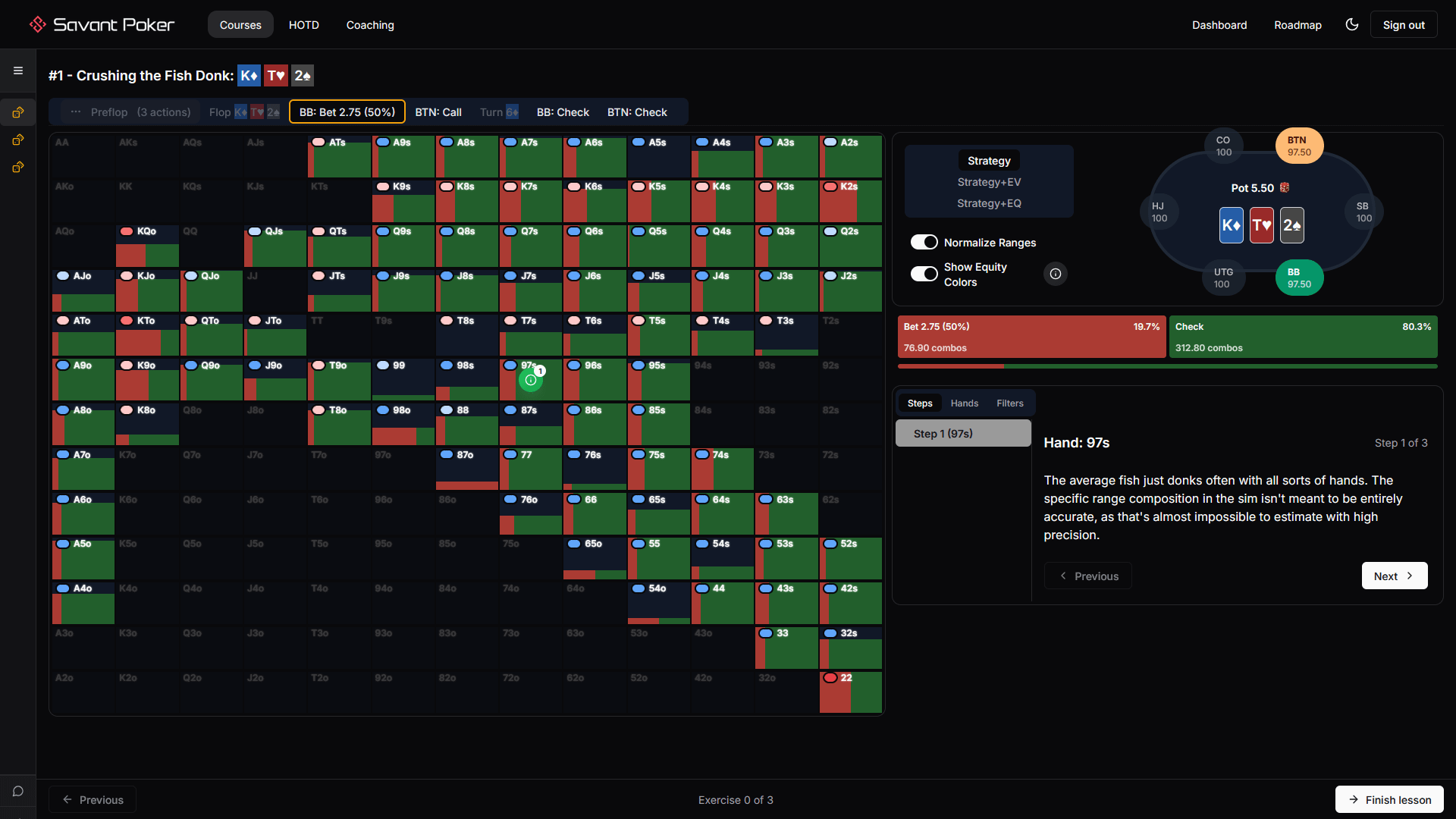
Task: Toggle Normalize Ranges switch
Action: coord(924,242)
